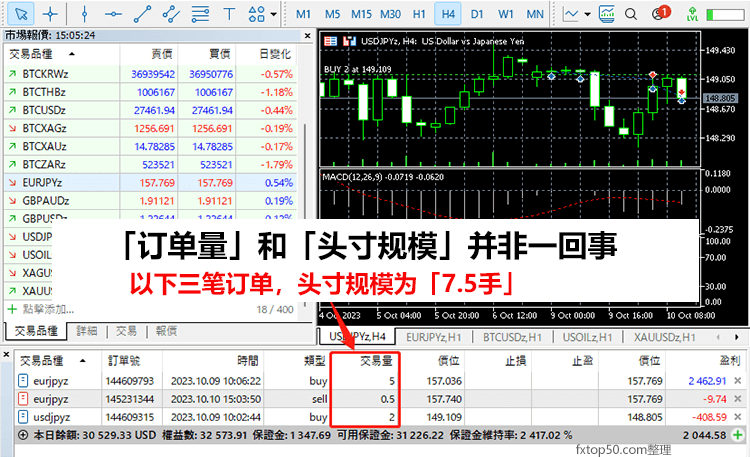The width and height of the screenshot is (750, 457).
Task: Toggle the H4 timeframe button
Action: point(448,14)
